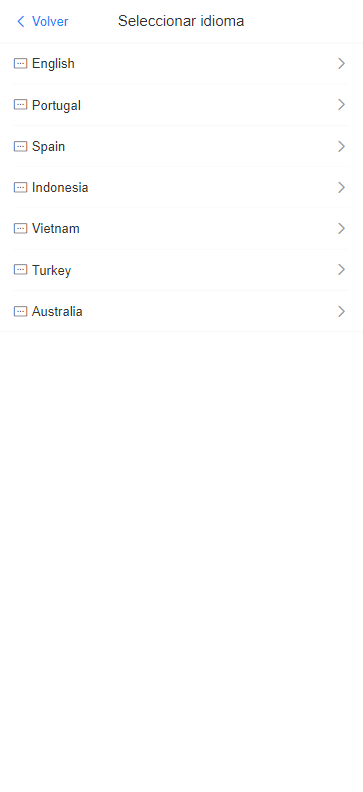363x792 pixels.
Task: Open the chevron on the Indonesia row
Action: coord(342,187)
